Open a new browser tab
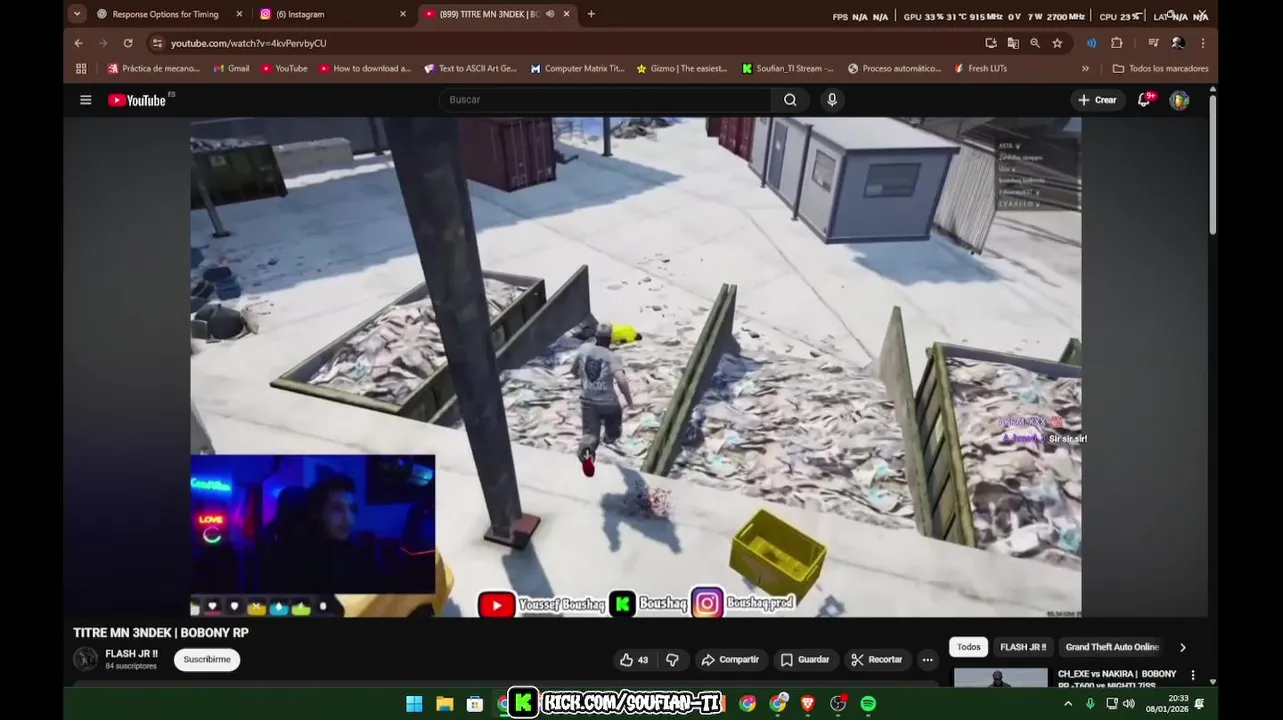The height and width of the screenshot is (720, 1283). click(591, 14)
